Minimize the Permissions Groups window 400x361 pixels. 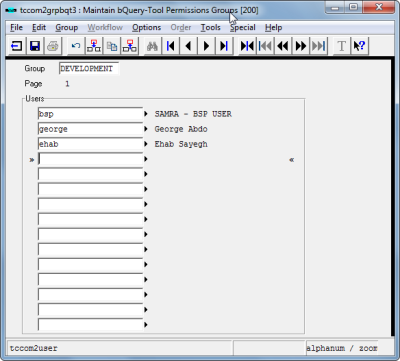335,7
